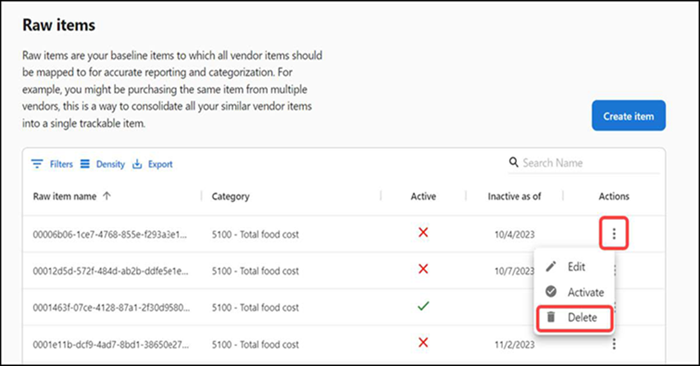This screenshot has height=366, width=700.
Task: Click red X for item 0001e11b-dcf9
Action: [x=423, y=343]
